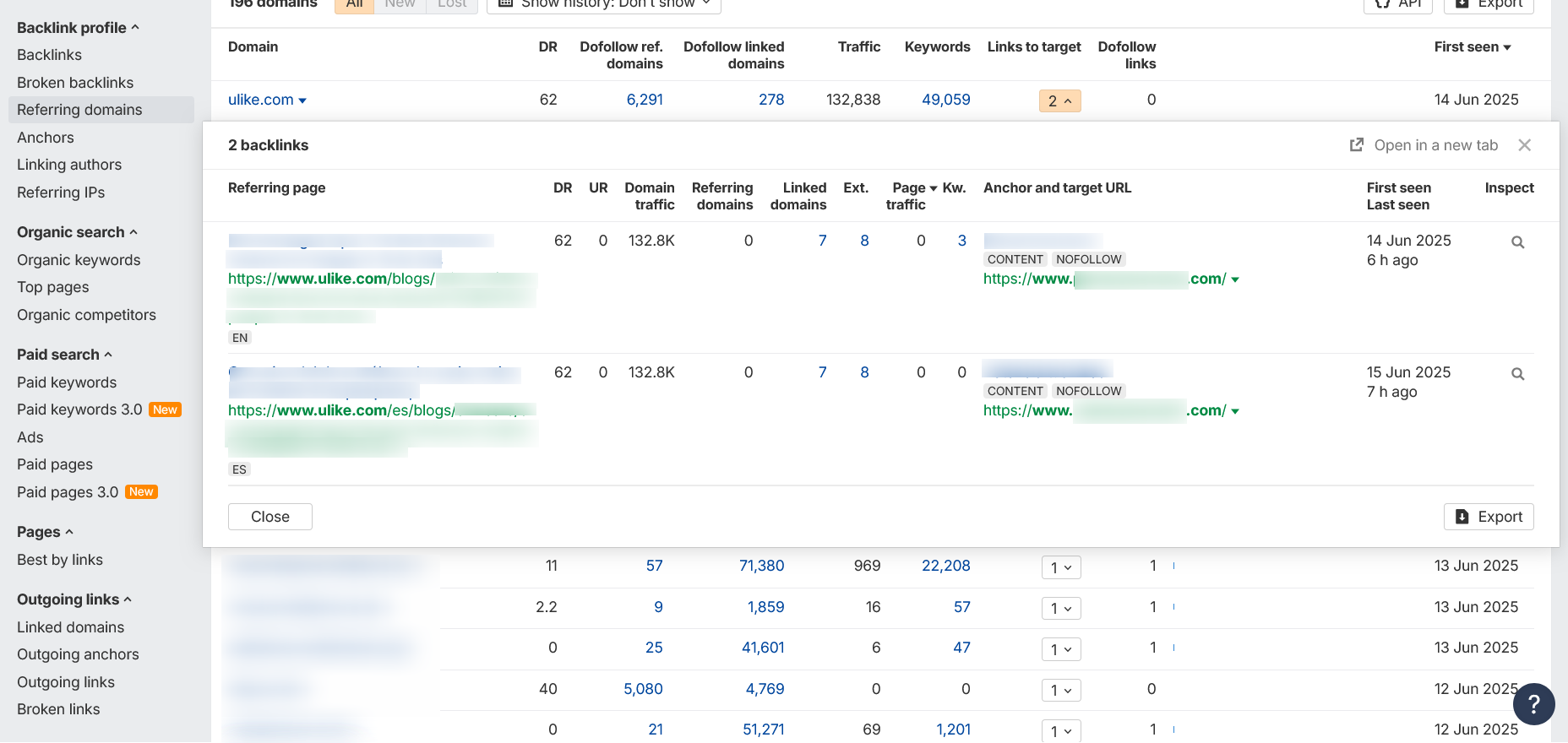Click the Domain traffic column header
The height and width of the screenshot is (743, 1568).
coord(650,196)
